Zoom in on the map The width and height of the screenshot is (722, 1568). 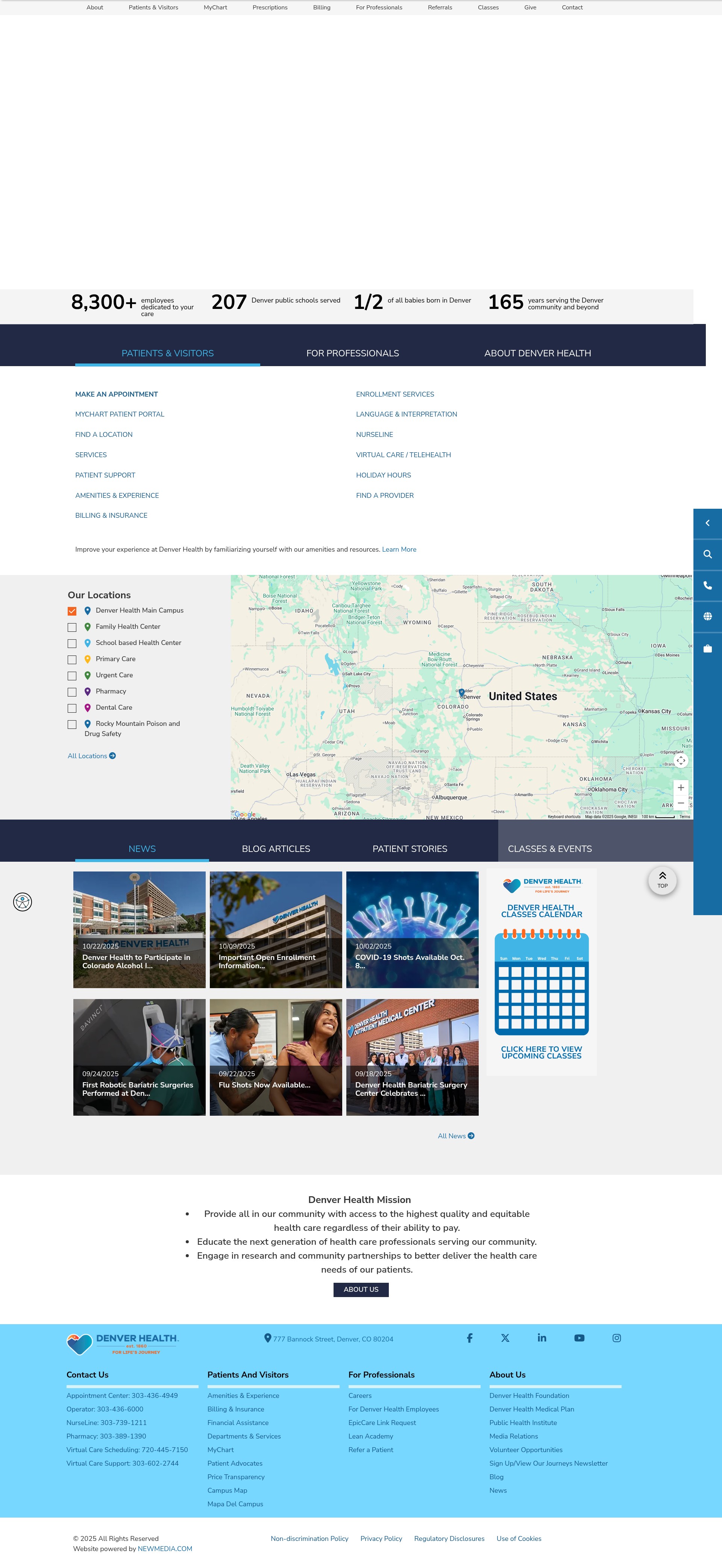coord(681,788)
